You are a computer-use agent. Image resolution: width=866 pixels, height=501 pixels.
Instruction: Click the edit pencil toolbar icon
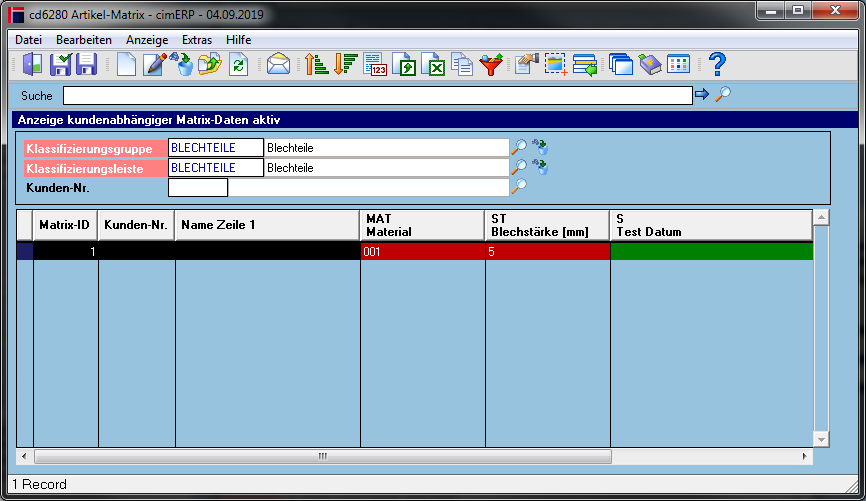tap(155, 65)
